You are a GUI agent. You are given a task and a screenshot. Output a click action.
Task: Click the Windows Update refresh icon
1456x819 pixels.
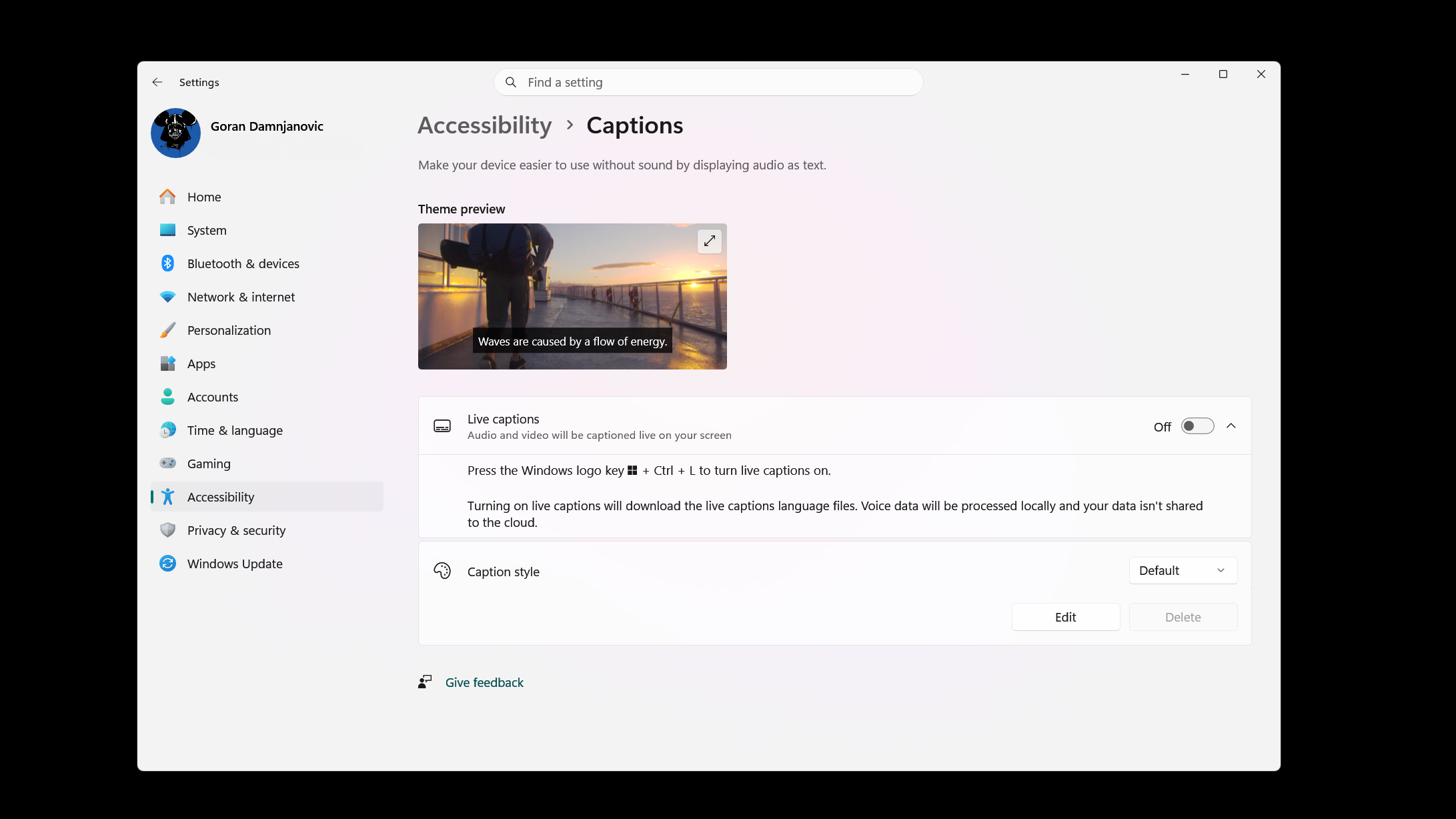pos(167,564)
